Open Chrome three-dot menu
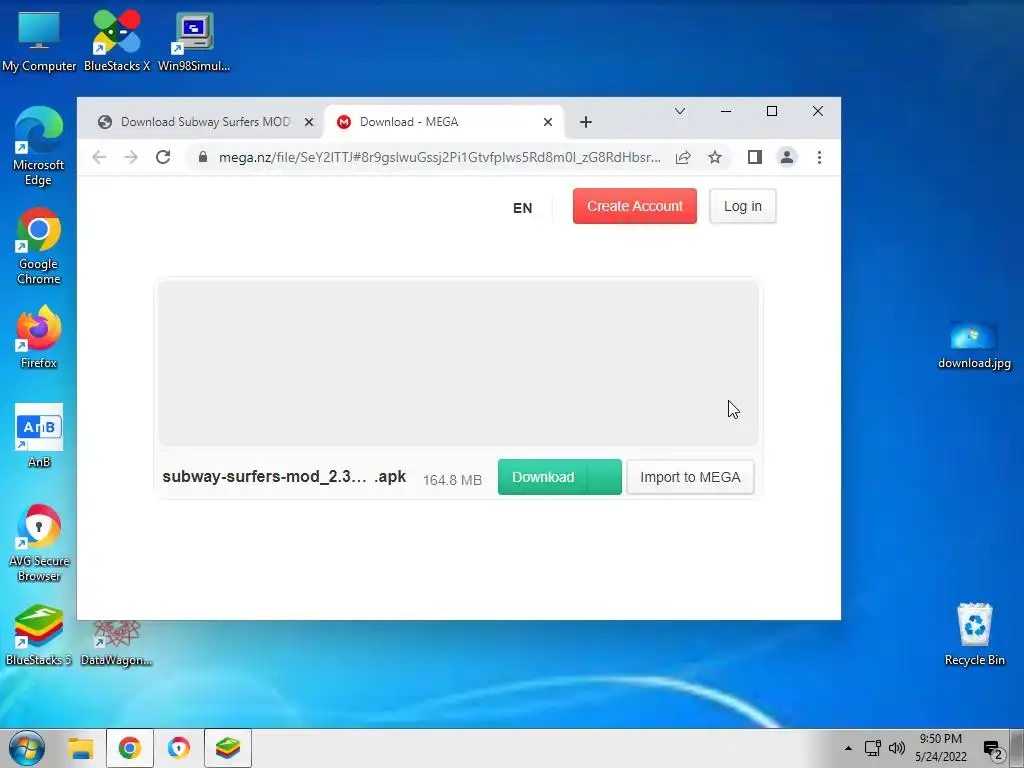Image resolution: width=1024 pixels, height=768 pixels. click(x=819, y=157)
